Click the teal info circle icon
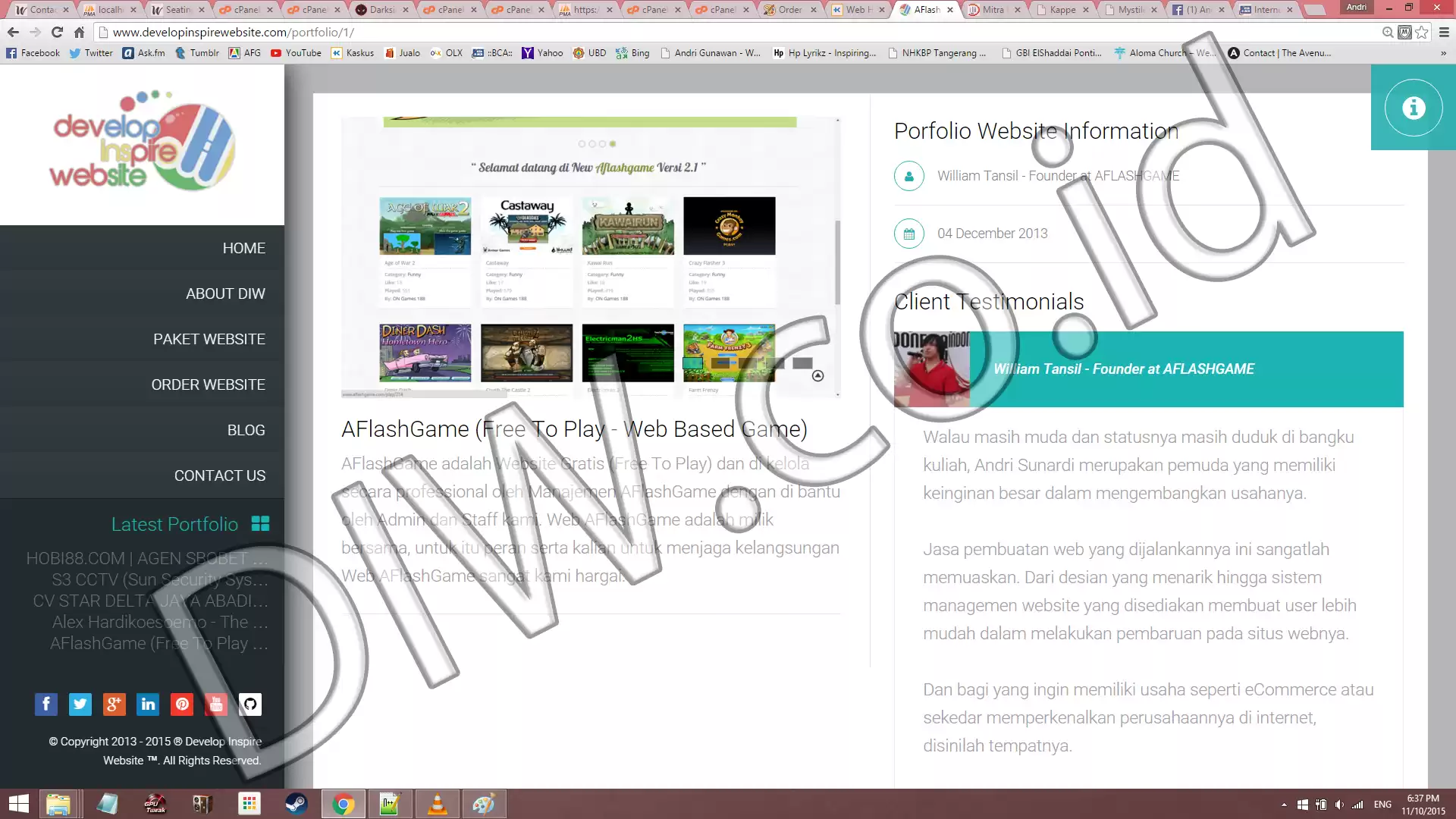The height and width of the screenshot is (819, 1456). (x=1413, y=108)
